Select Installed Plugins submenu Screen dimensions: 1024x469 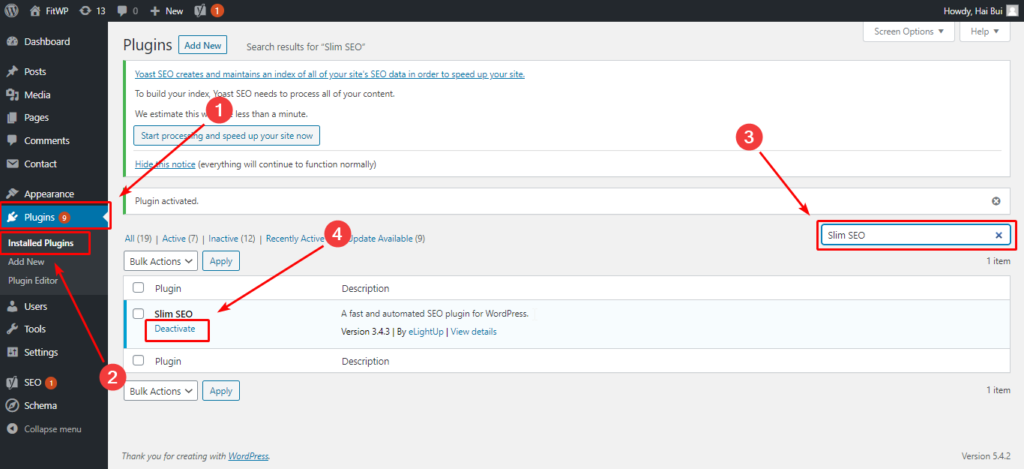tap(40, 243)
